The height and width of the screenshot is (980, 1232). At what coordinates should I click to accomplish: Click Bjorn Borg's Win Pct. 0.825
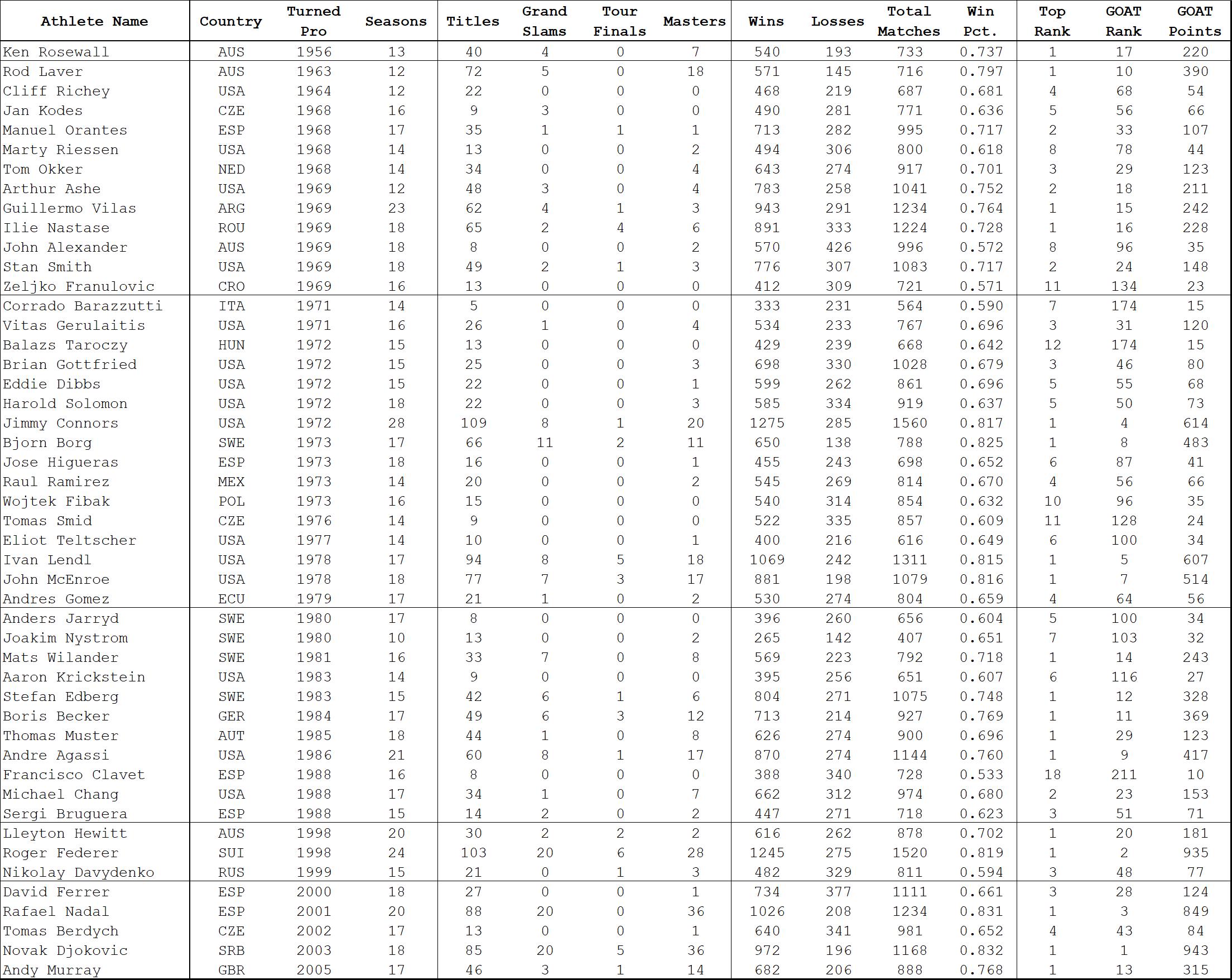(980, 443)
